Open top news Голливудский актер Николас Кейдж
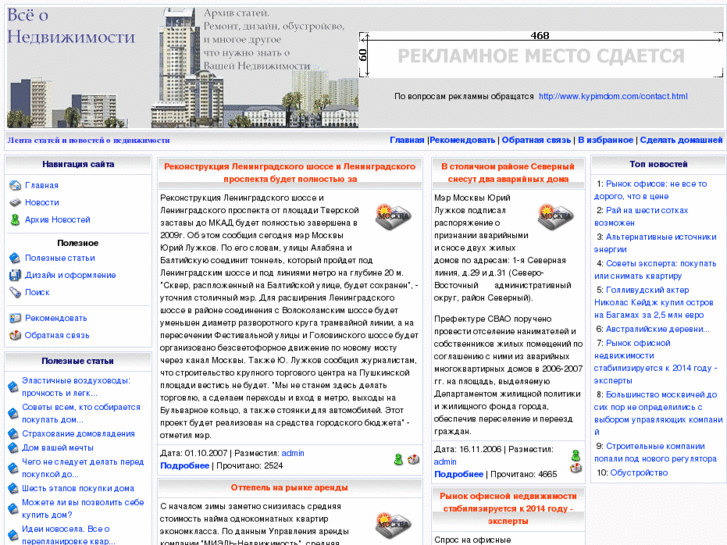The width and height of the screenshot is (727, 545). tap(654, 302)
